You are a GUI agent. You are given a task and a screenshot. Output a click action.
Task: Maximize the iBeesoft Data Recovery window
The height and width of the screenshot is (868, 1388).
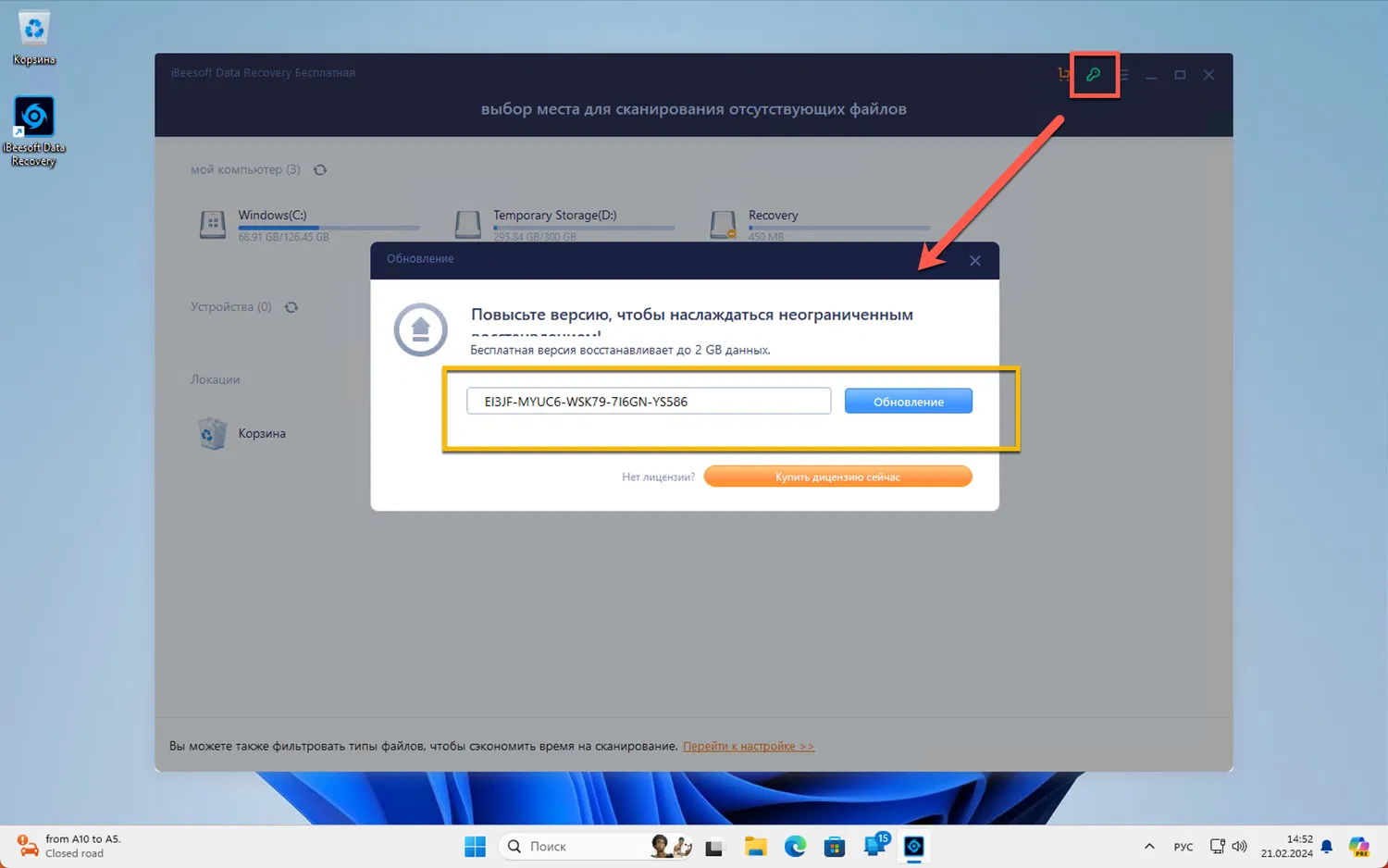click(1180, 75)
